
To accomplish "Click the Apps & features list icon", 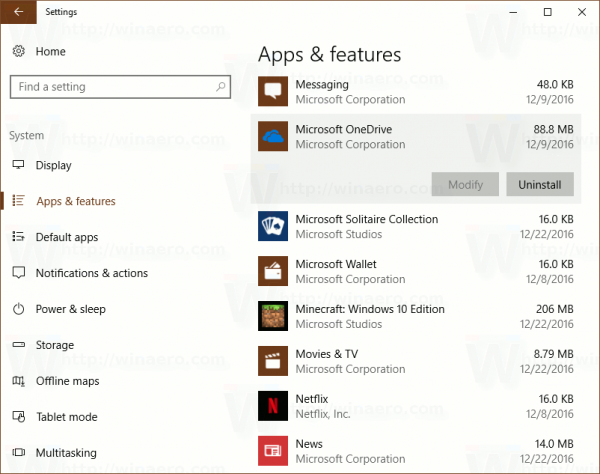I will [x=18, y=200].
